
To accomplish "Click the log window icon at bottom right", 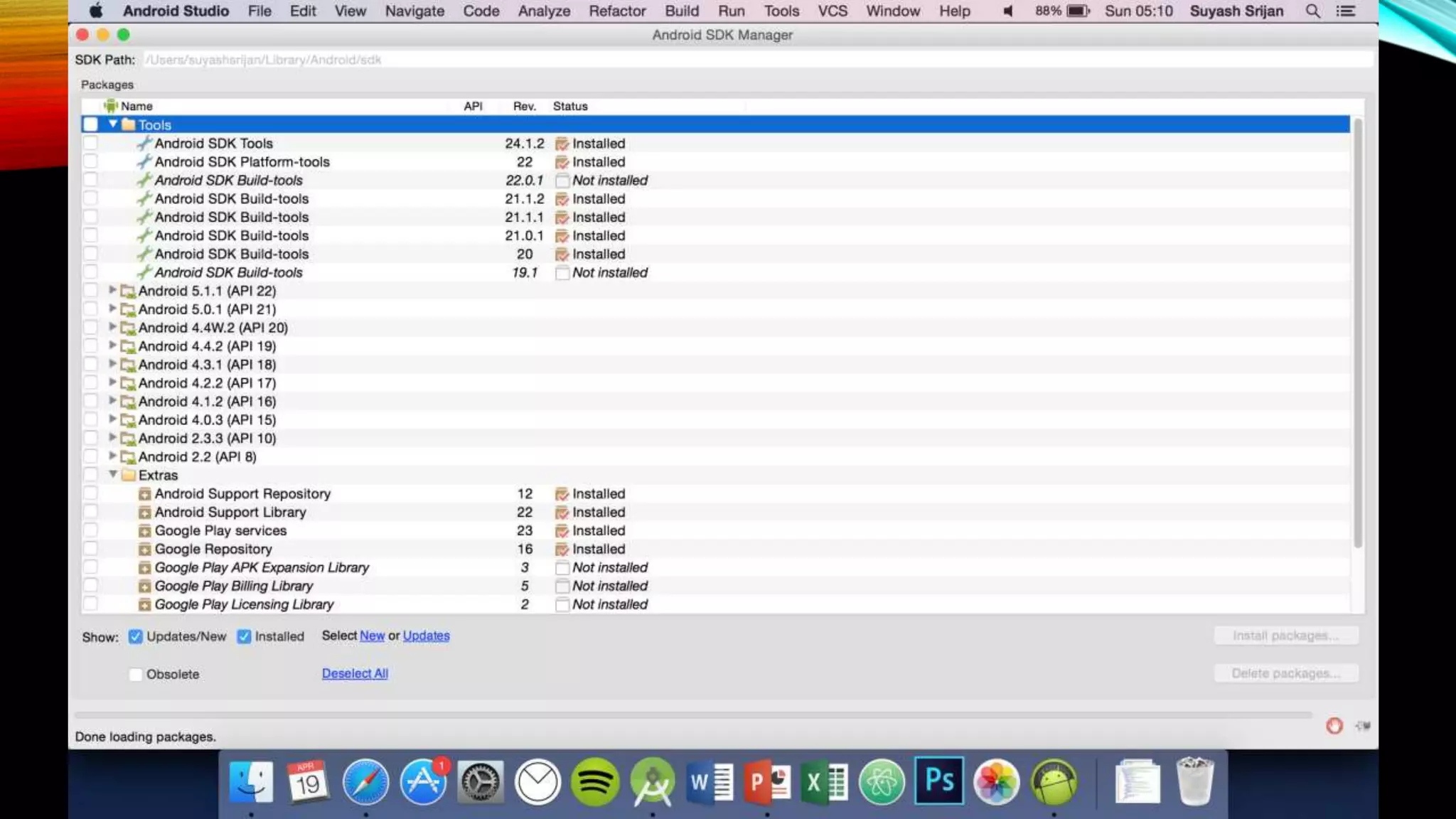I will pyautogui.click(x=1362, y=725).
